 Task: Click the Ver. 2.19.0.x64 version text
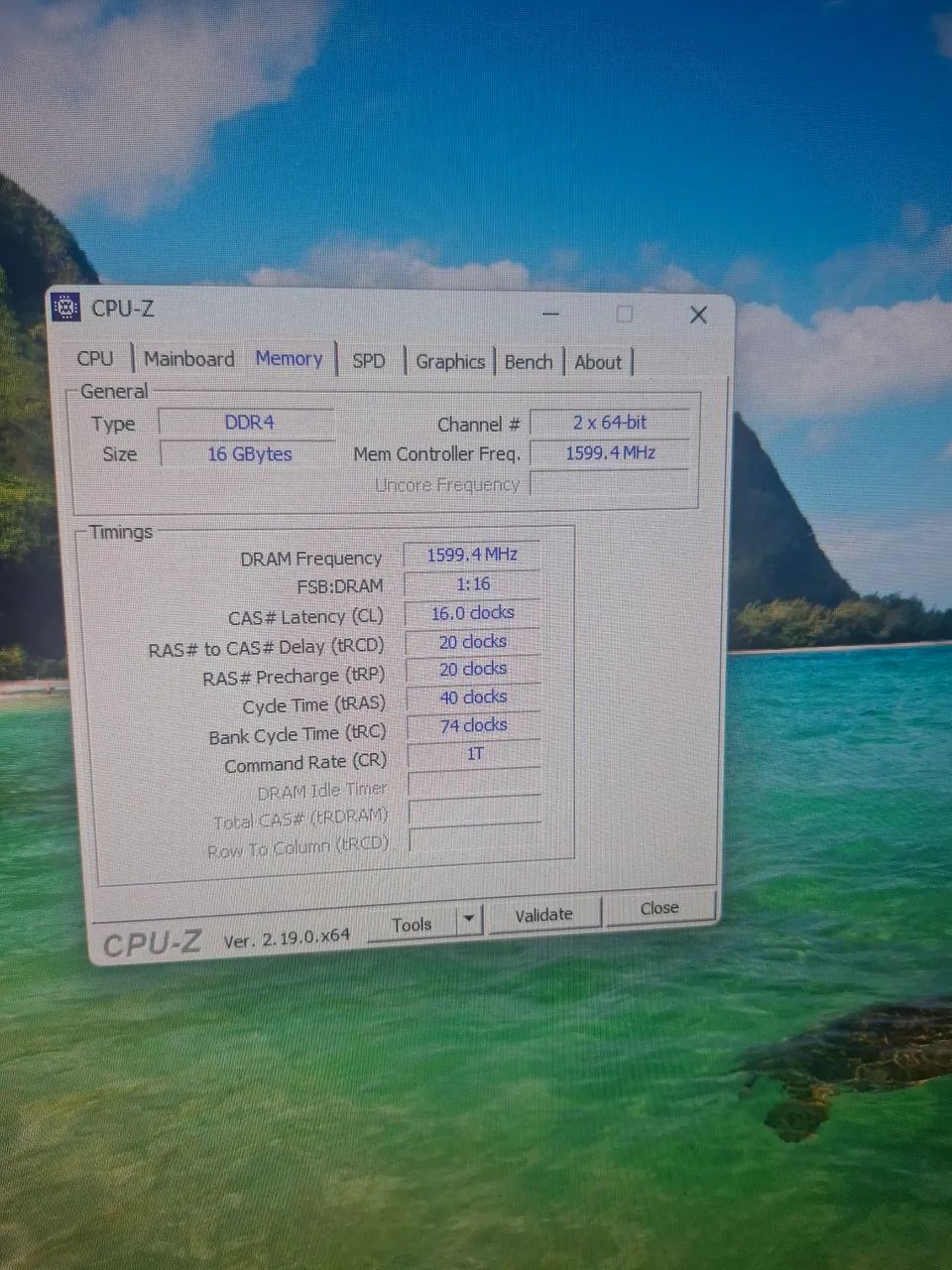click(x=287, y=938)
